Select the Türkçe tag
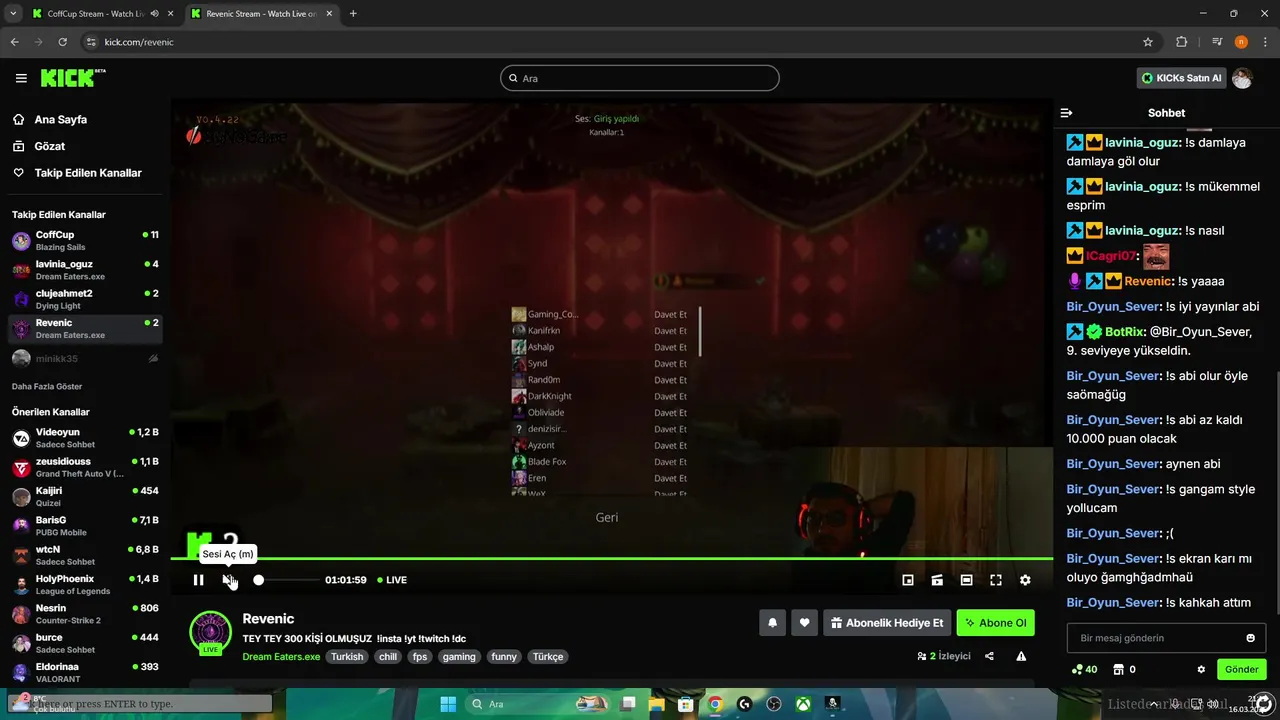Viewport: 1280px width, 720px height. 548,657
